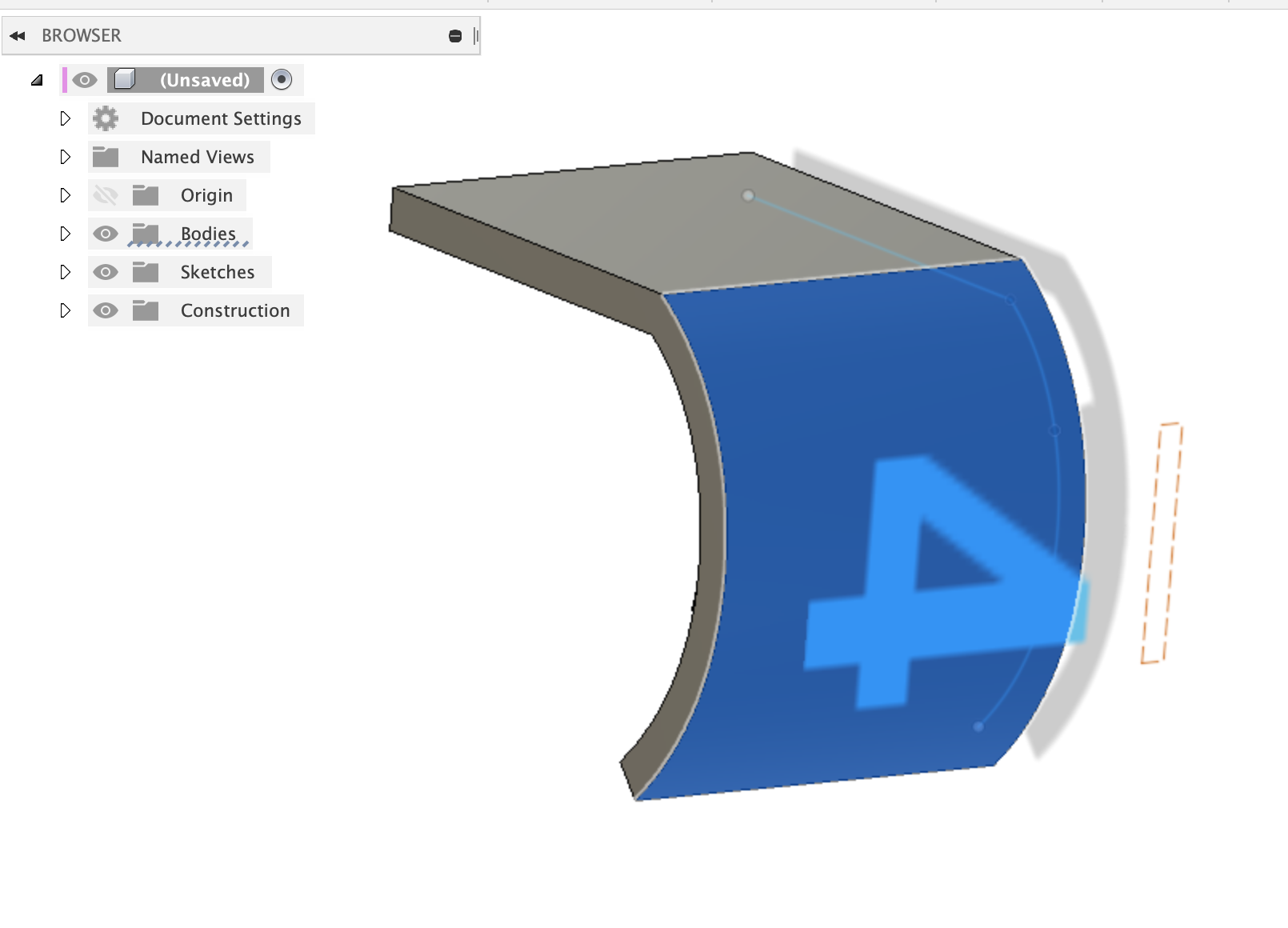Image resolution: width=1288 pixels, height=928 pixels.
Task: Click the BROWSER panel title
Action: point(82,36)
